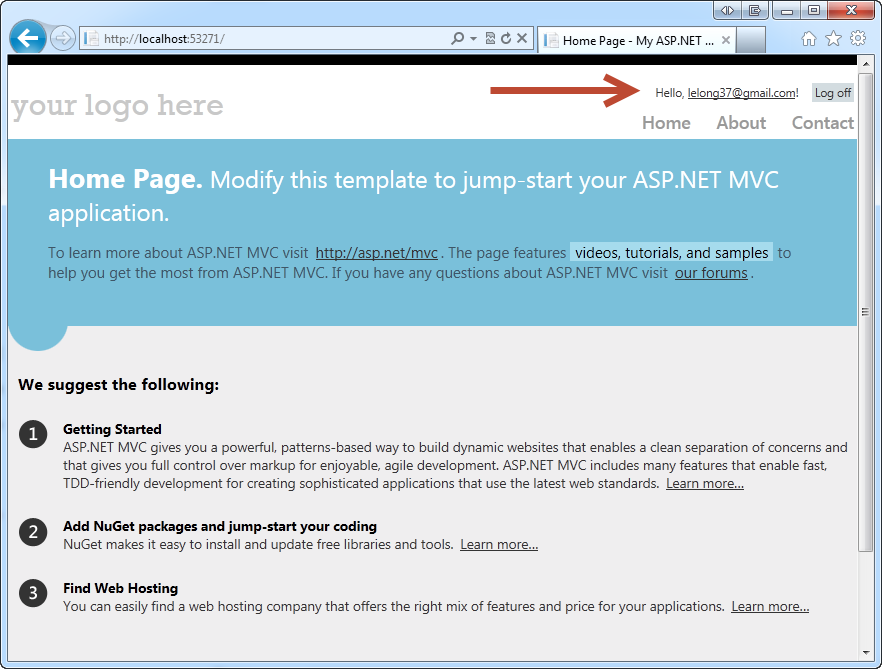Viewport: 882px width, 669px height.
Task: Click 'Add NuGet packages and jump-start your coding' heading
Action: pos(220,526)
